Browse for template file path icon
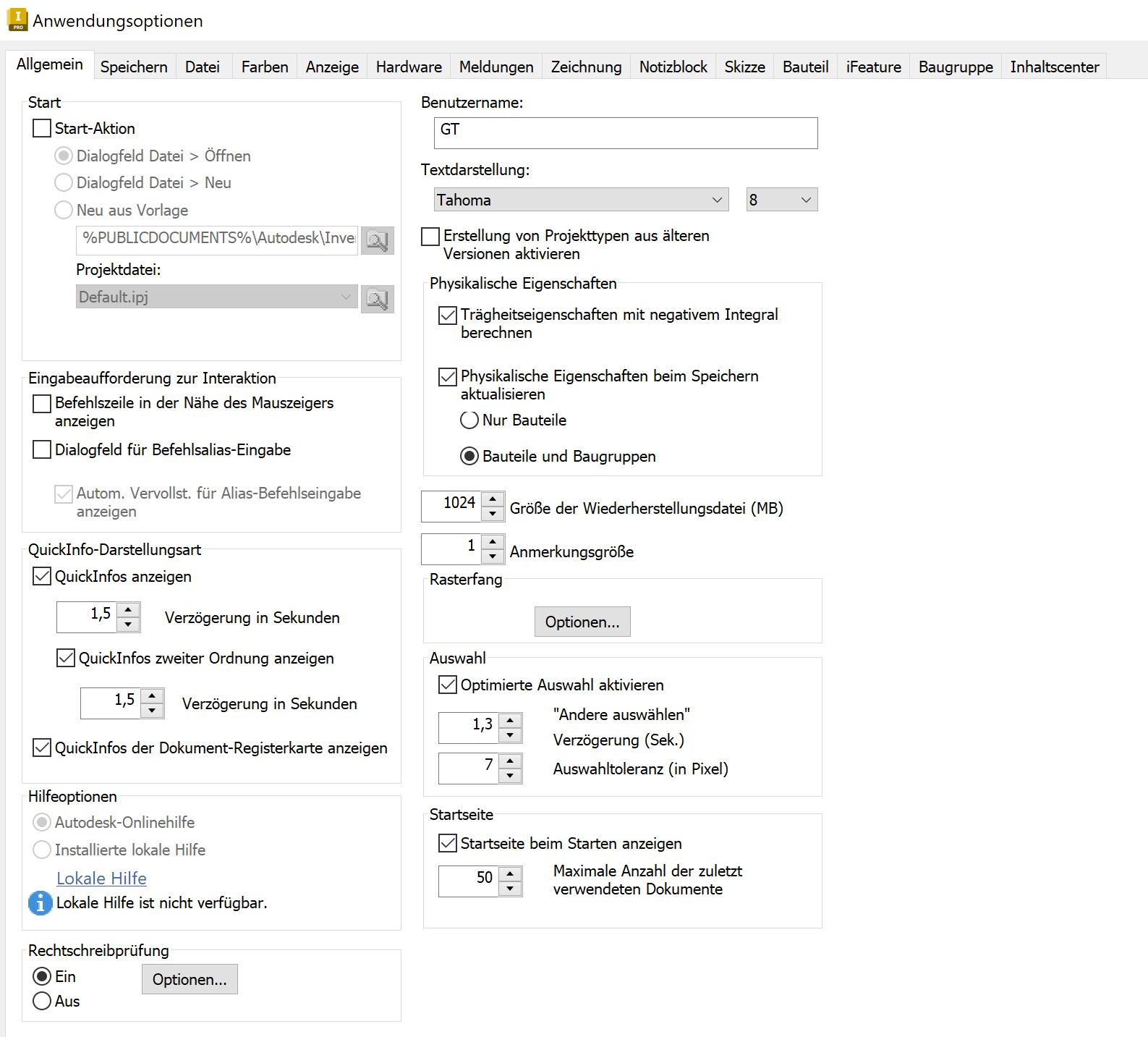 (x=377, y=240)
